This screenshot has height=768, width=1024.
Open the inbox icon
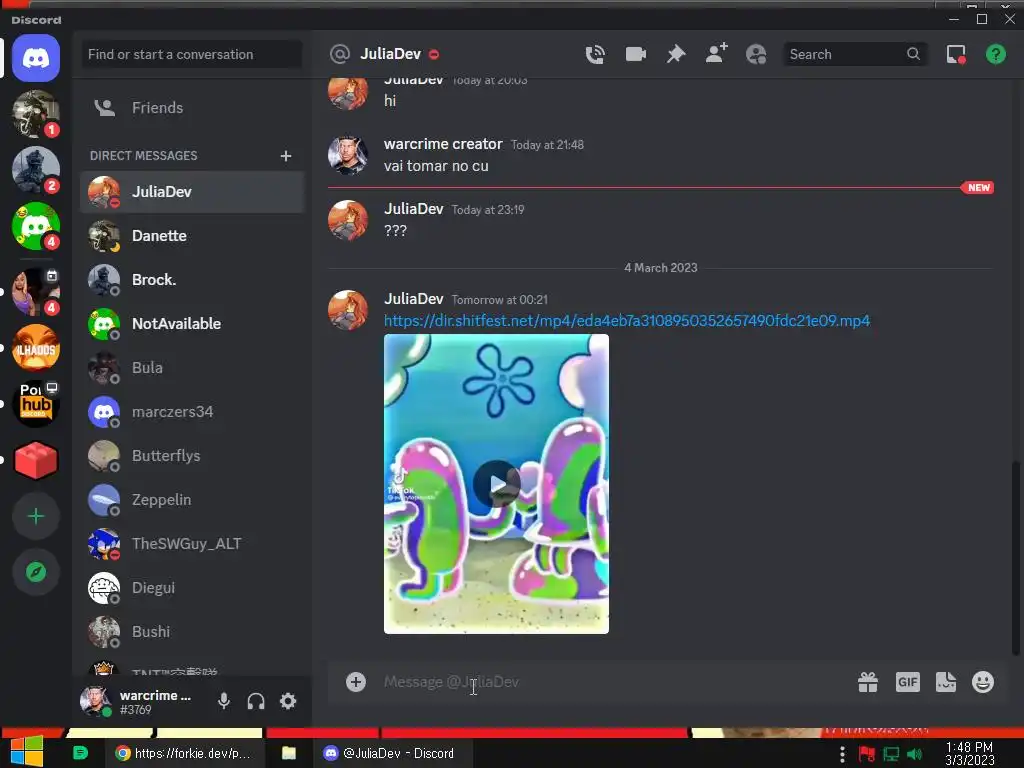(x=956, y=54)
